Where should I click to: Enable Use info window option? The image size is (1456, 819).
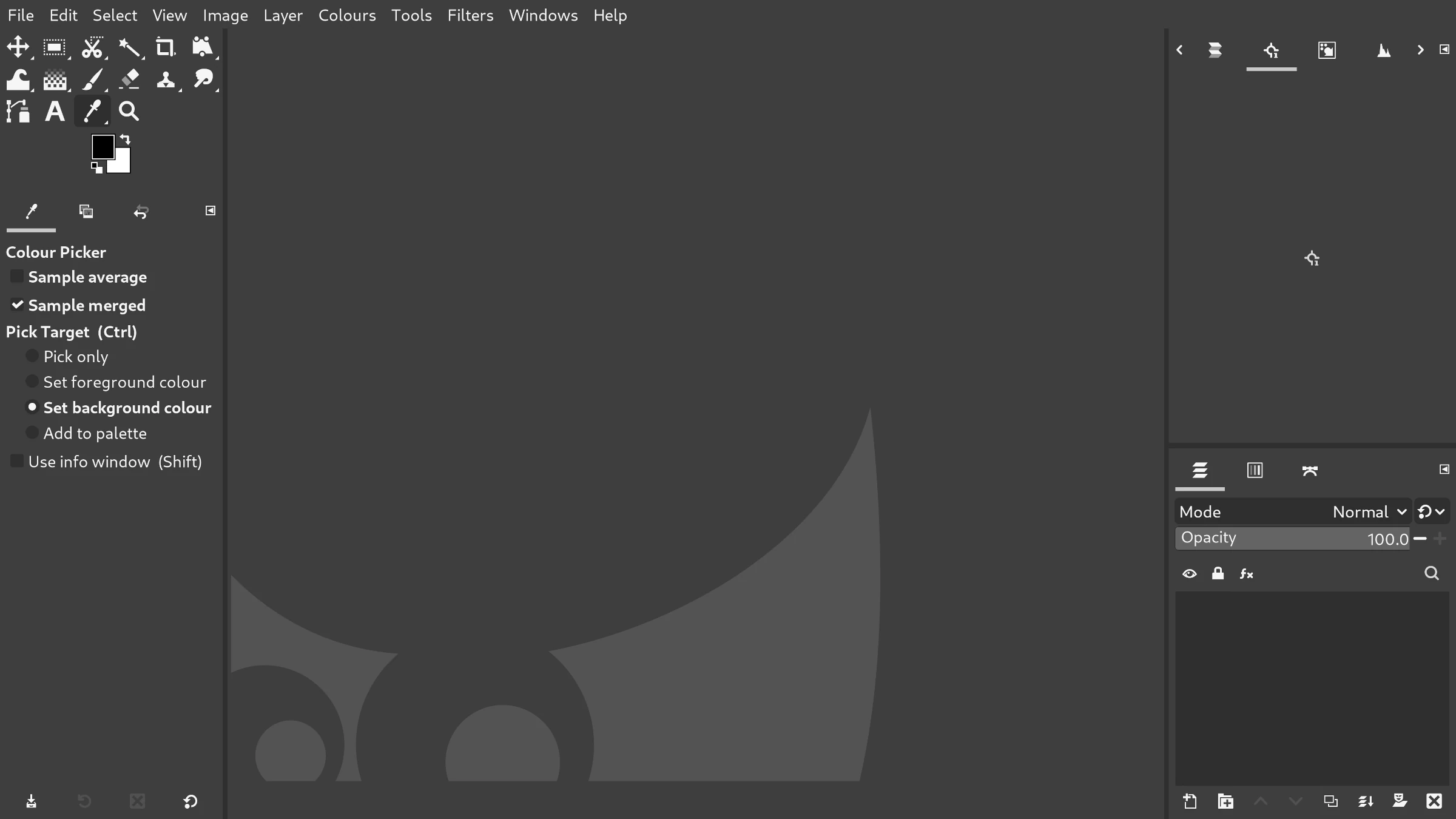click(16, 460)
